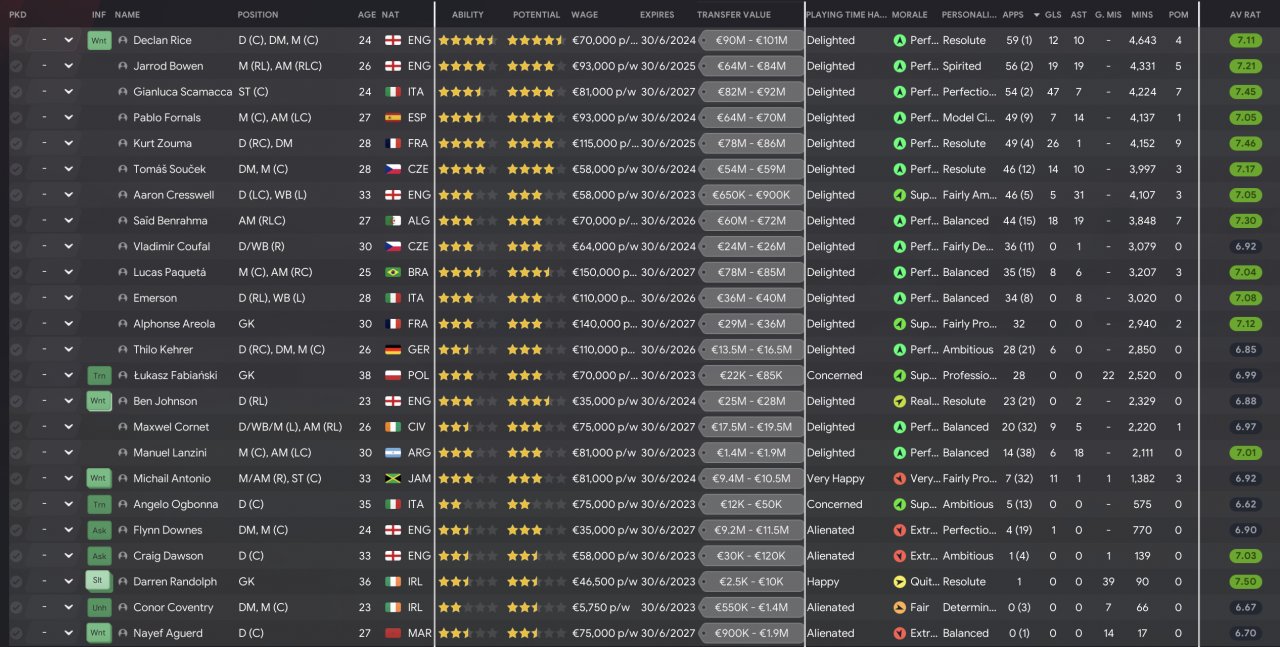Click Michail Antonio's red morale icon
Viewport: 1280px width, 647px height.
point(900,479)
